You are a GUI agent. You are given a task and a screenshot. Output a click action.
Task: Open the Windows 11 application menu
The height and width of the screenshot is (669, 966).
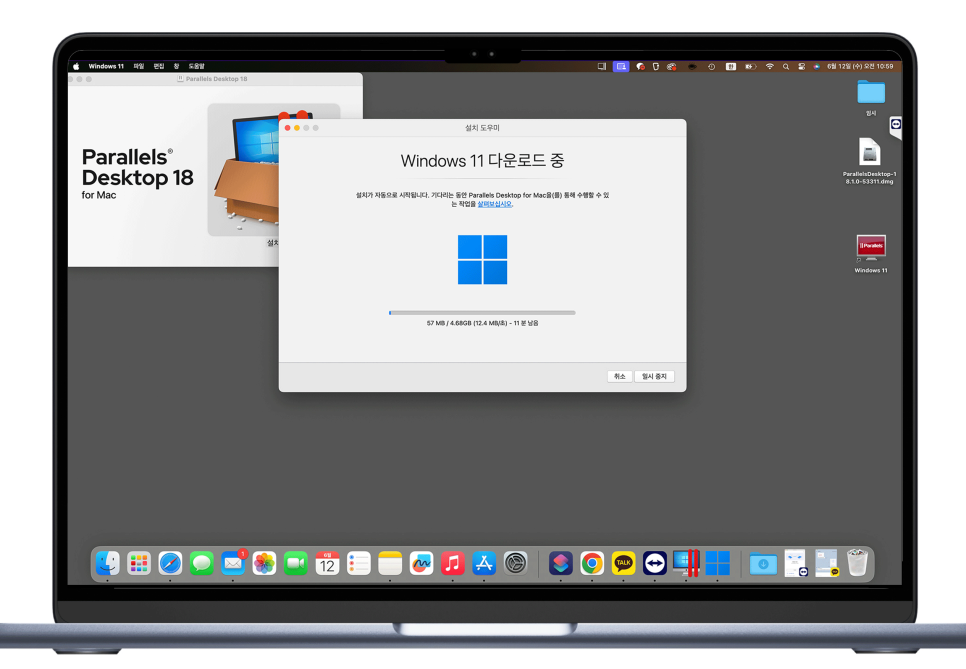[106, 67]
